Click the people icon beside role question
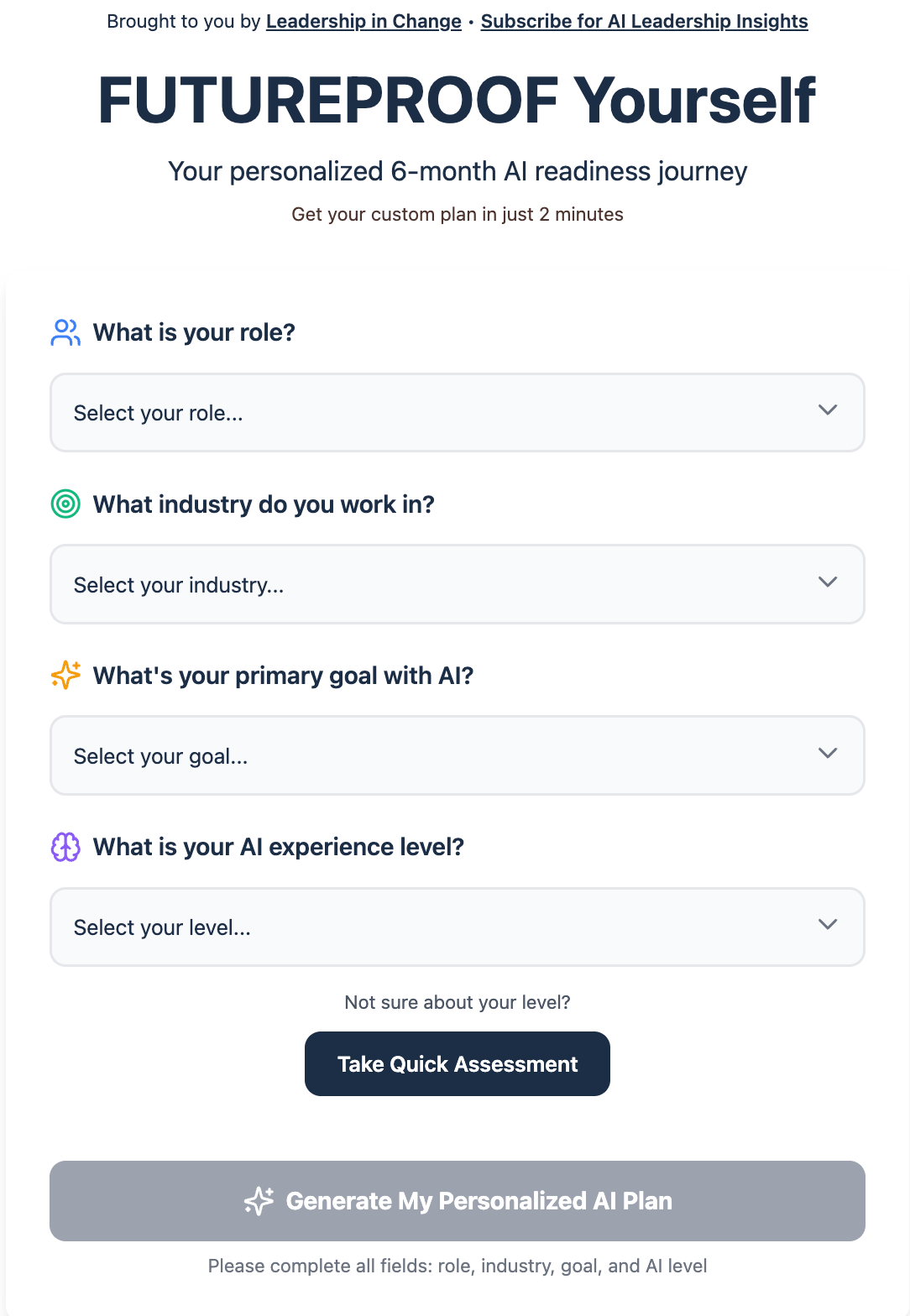 (x=65, y=332)
